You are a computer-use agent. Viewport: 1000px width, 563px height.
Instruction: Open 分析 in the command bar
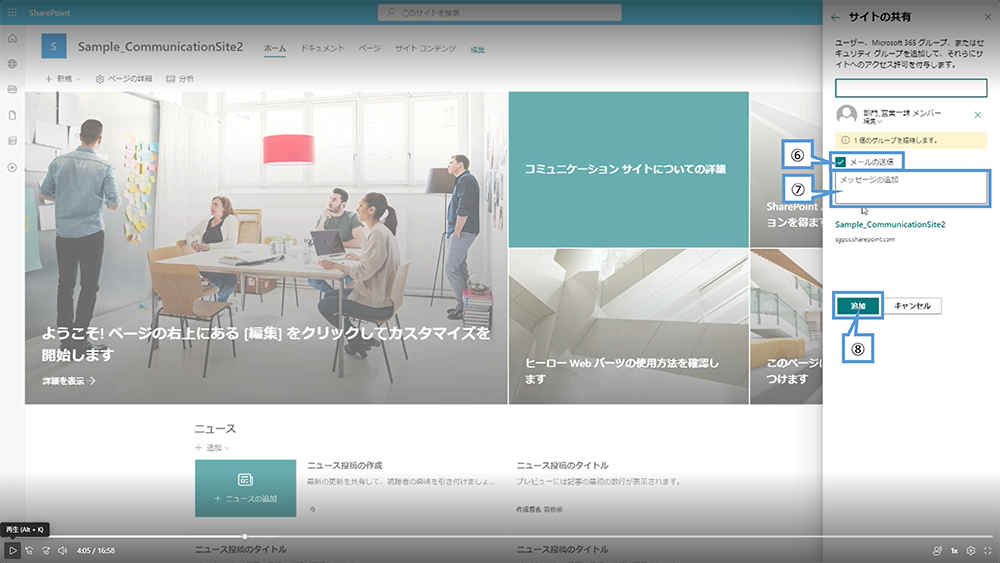(180, 79)
